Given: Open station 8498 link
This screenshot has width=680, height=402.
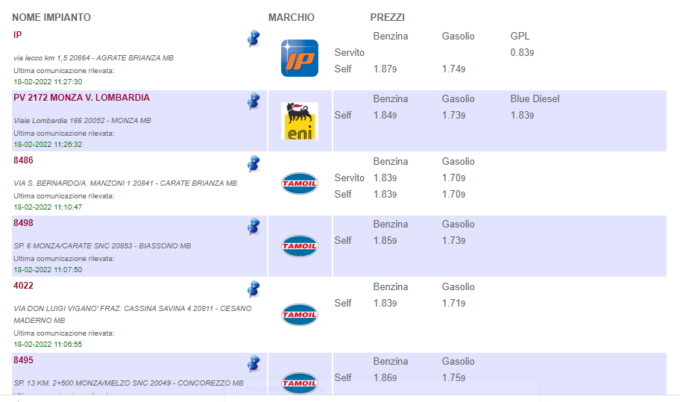Looking at the screenshot, I should coord(23,223).
